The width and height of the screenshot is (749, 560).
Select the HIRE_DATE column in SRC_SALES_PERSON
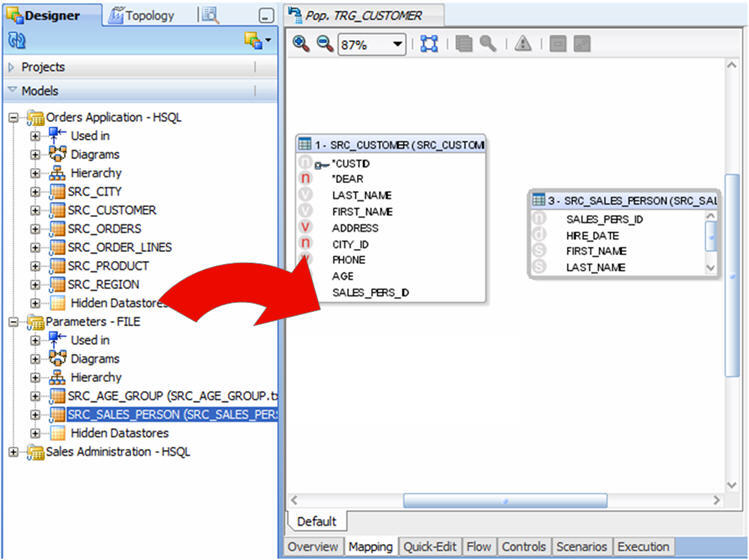pos(593,236)
